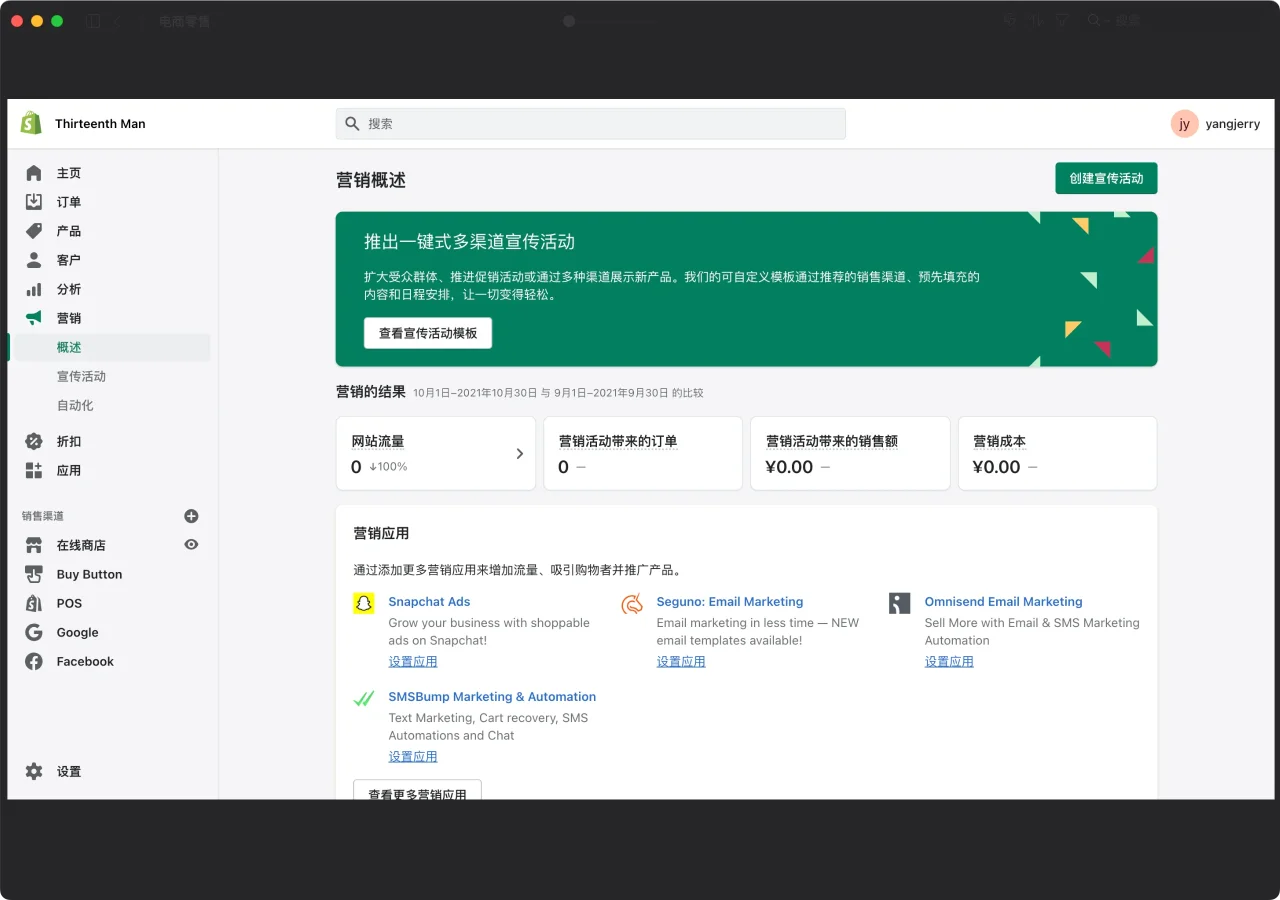The width and height of the screenshot is (1280, 900).
Task: Click 设置应用 under Seguno
Action: coord(681,661)
